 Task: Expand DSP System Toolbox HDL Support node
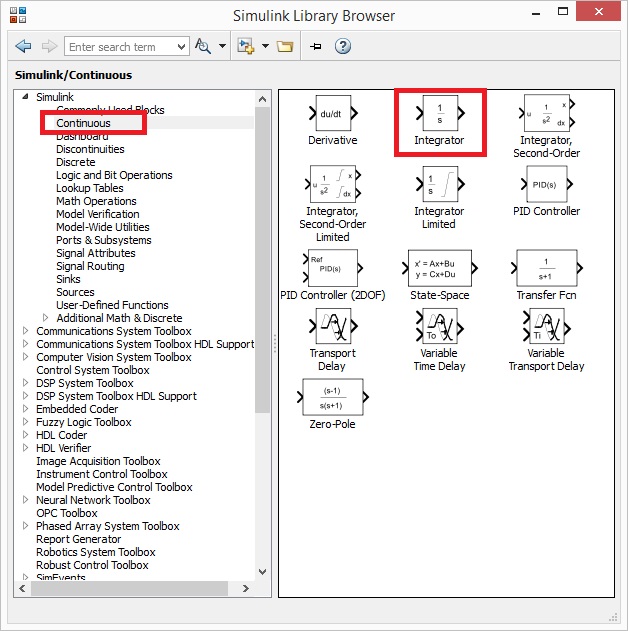[x=25, y=396]
